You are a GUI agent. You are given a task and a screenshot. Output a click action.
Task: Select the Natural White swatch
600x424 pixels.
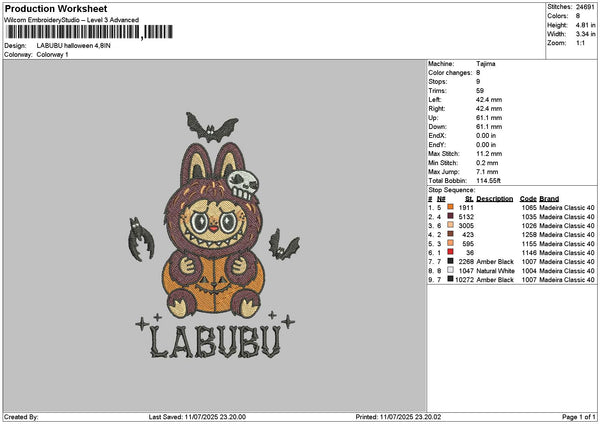(x=450, y=270)
